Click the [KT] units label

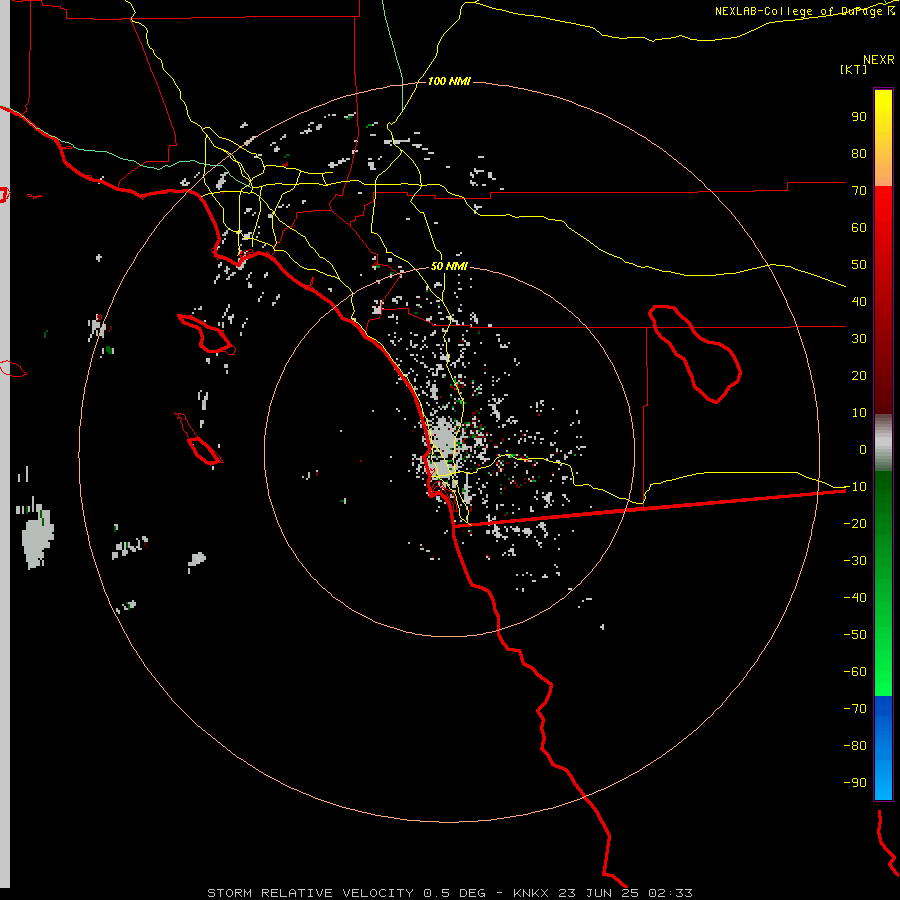tap(853, 69)
